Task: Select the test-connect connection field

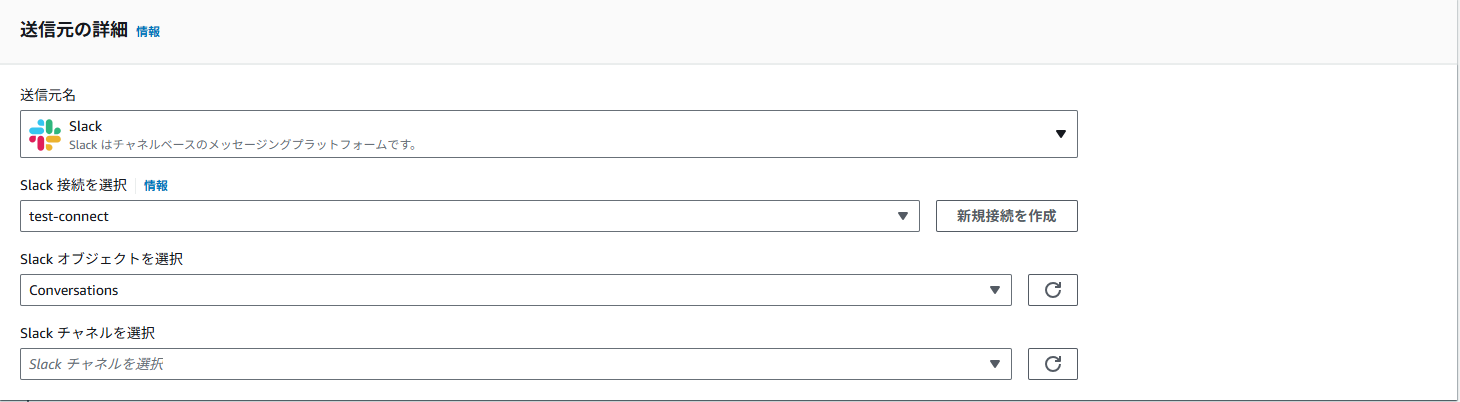Action: coord(470,216)
